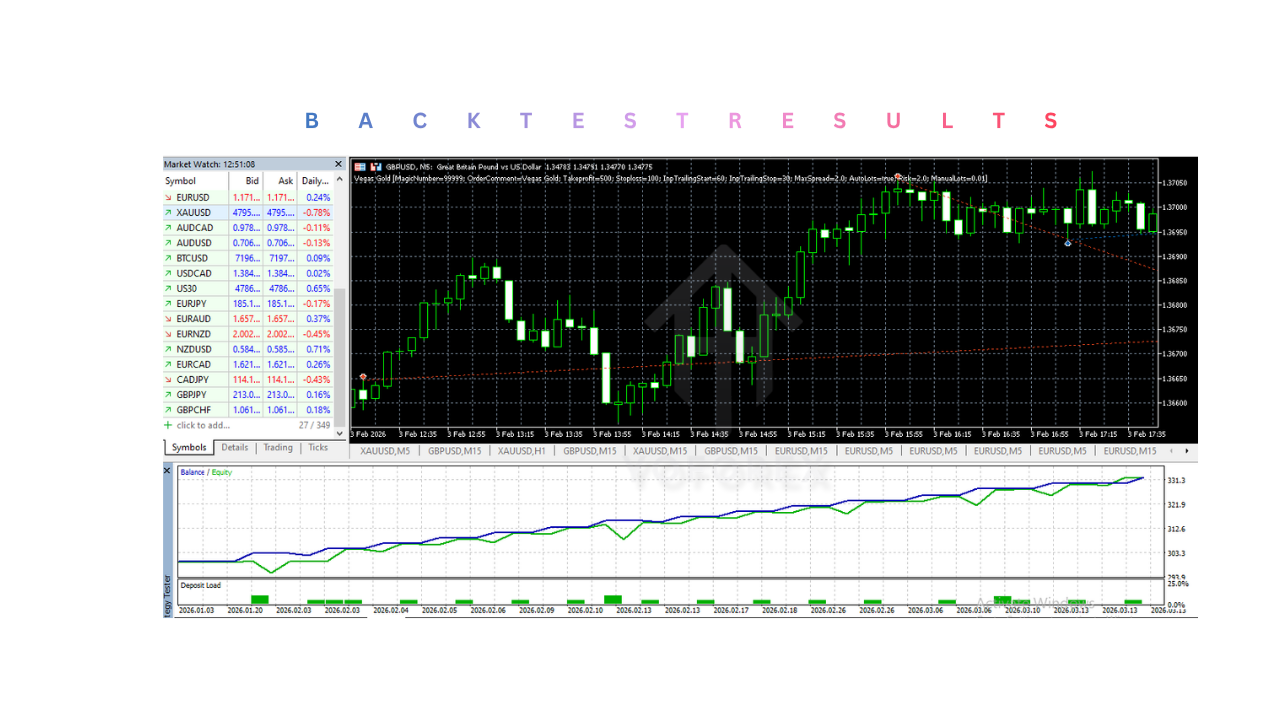Click the down-trend arrow beside EURUSD
The height and width of the screenshot is (720, 1280).
170,197
